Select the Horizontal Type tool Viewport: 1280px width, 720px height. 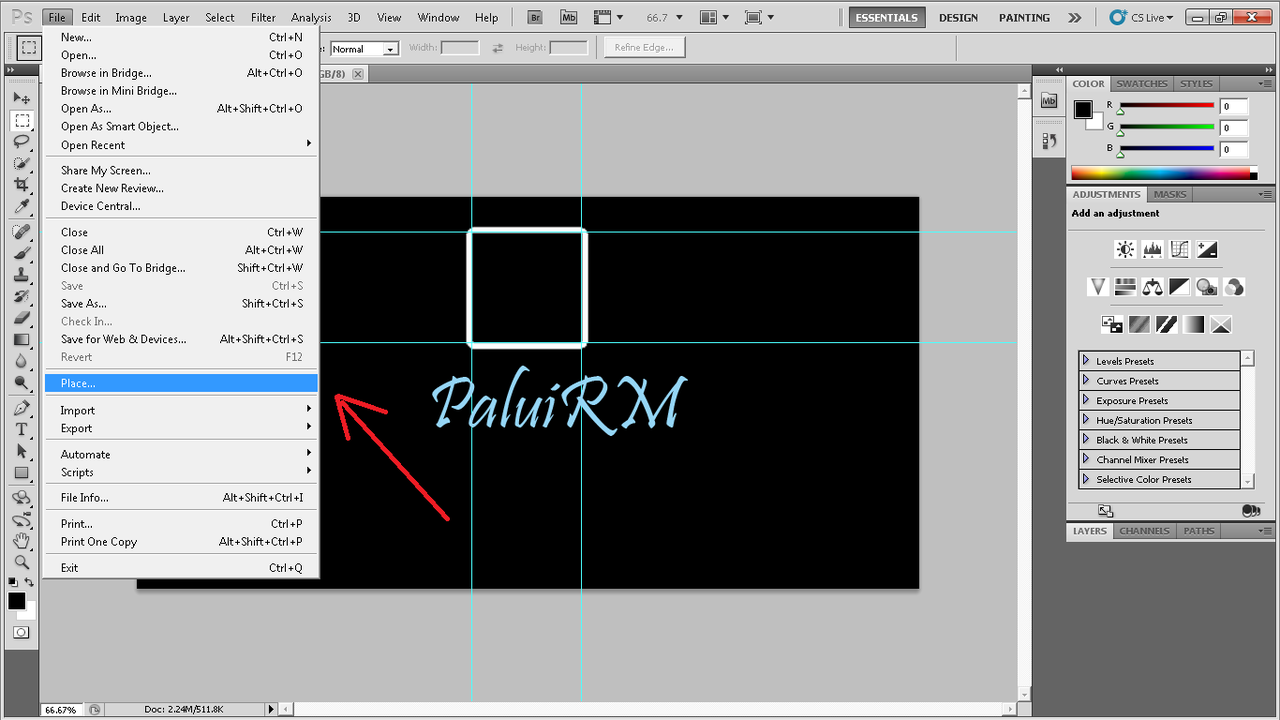pyautogui.click(x=21, y=429)
